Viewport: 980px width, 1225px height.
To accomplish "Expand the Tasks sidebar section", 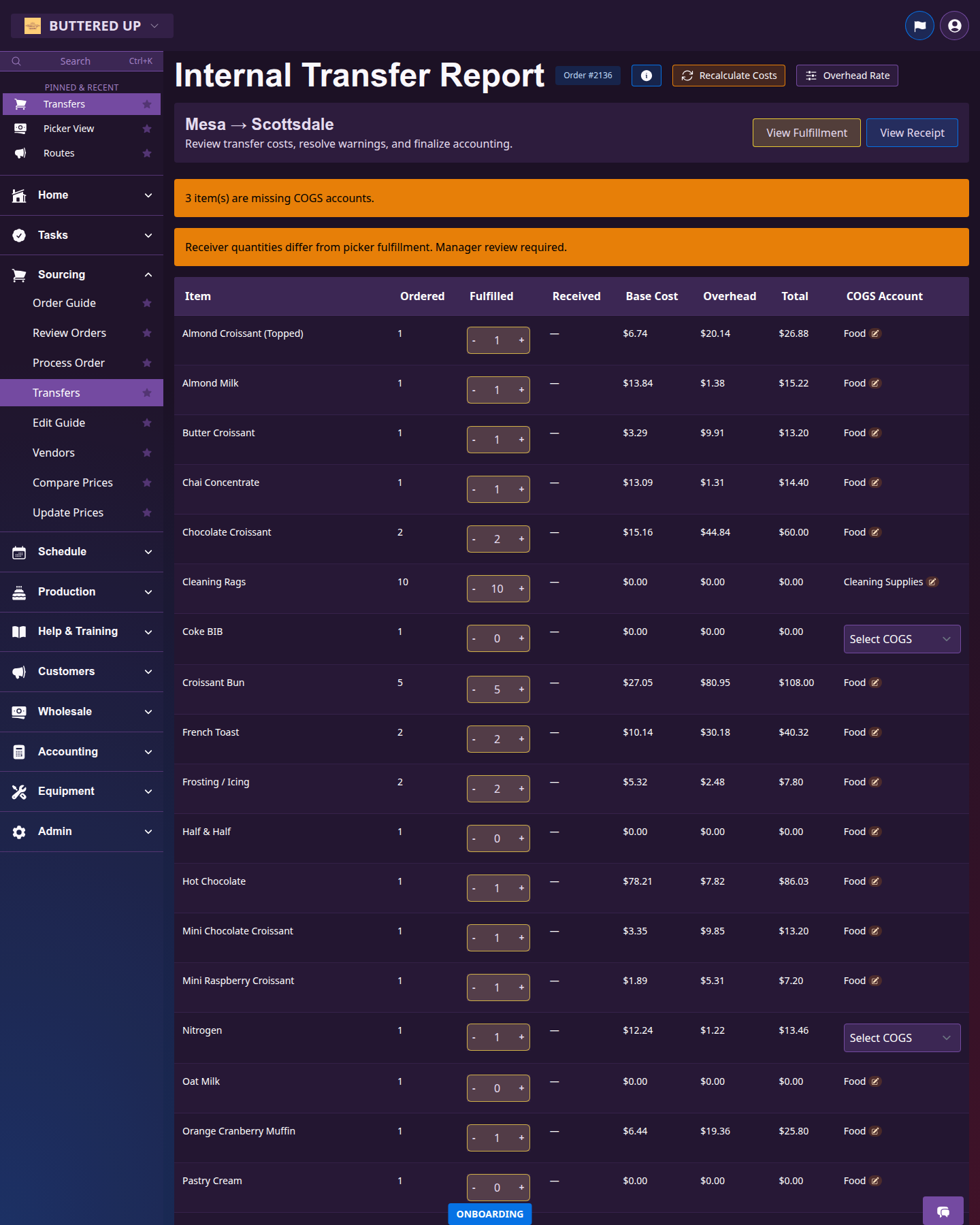I will pos(82,235).
